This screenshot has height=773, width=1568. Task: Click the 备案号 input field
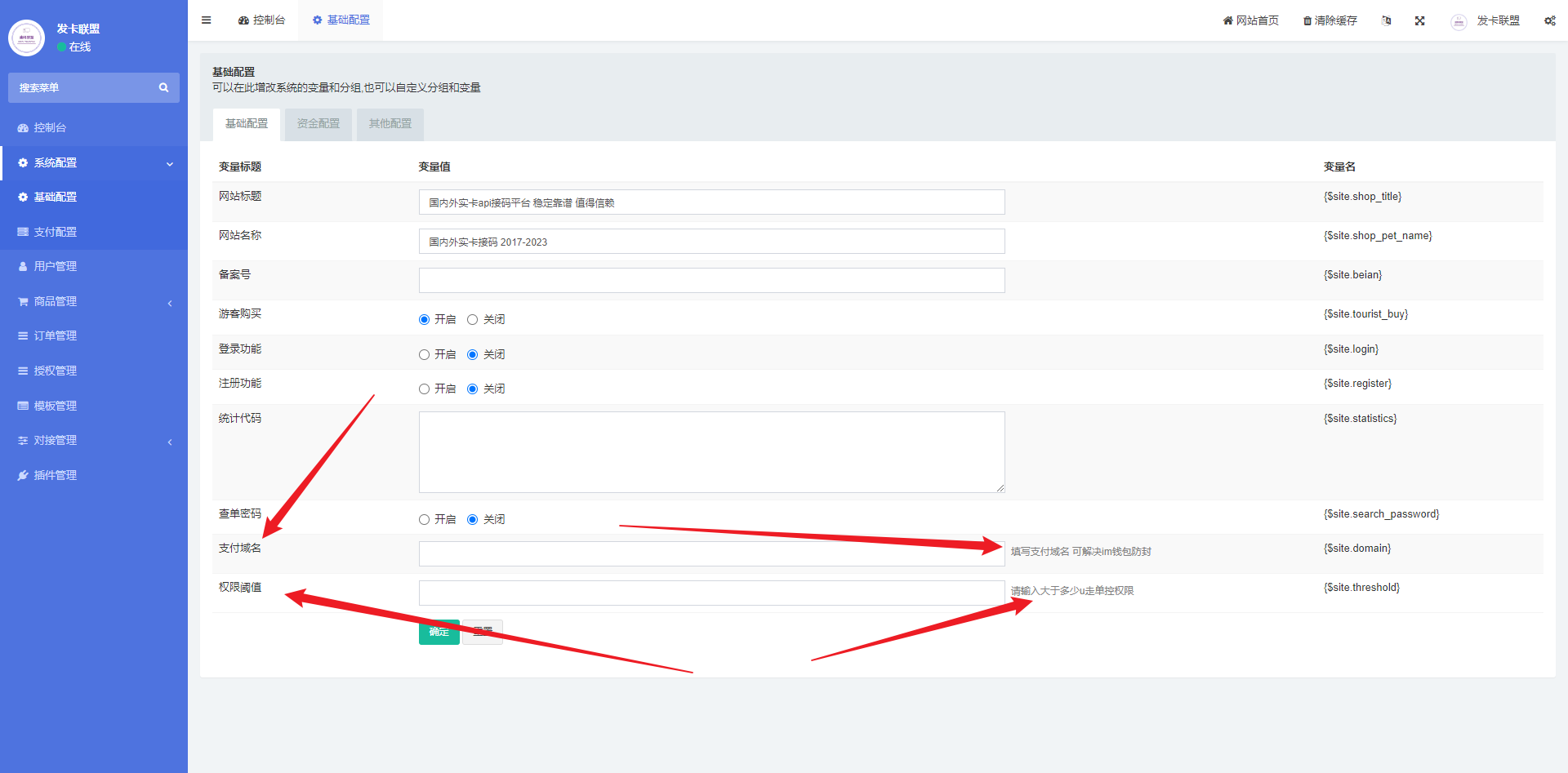712,281
